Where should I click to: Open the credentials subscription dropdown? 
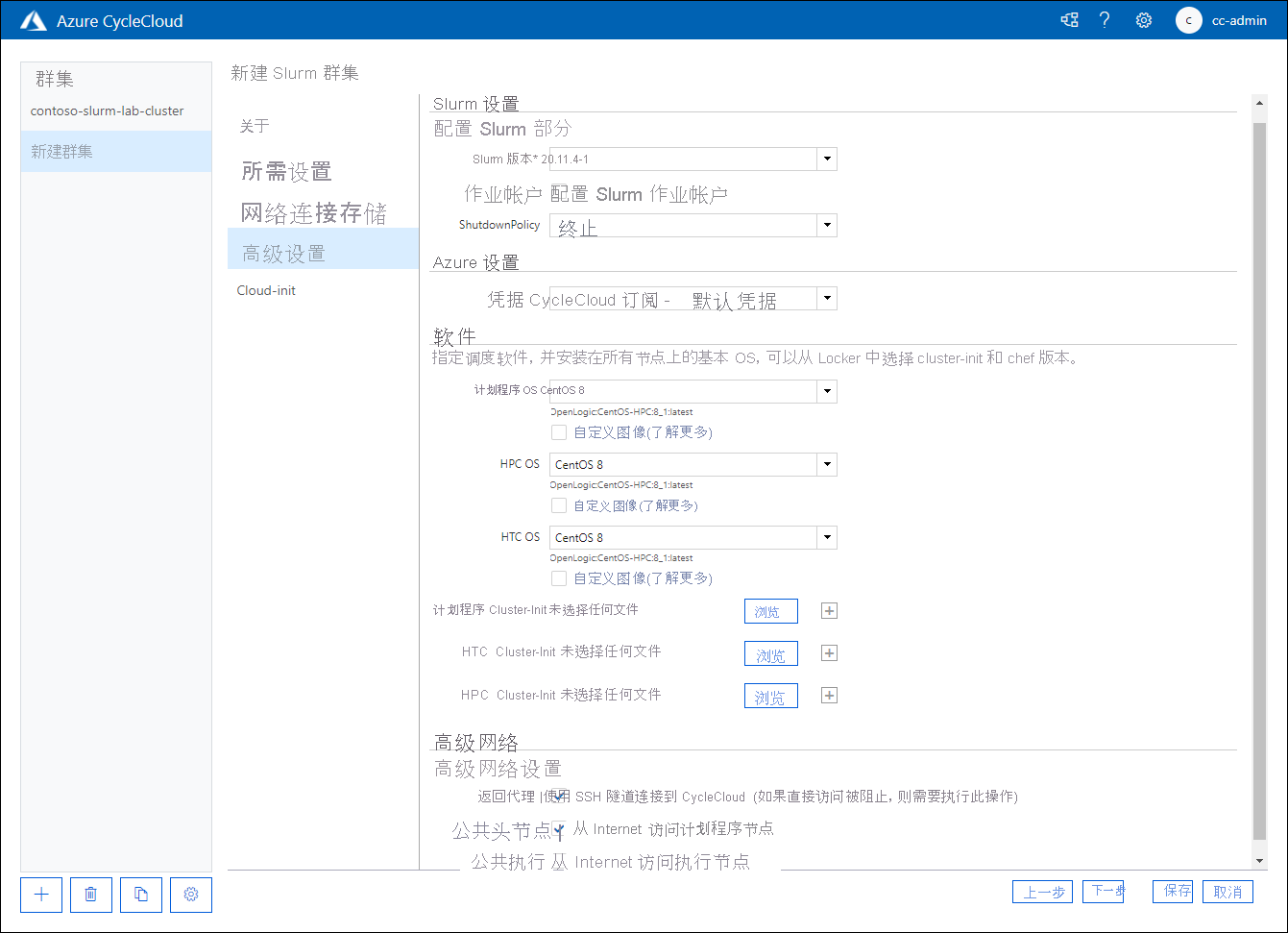(x=693, y=299)
